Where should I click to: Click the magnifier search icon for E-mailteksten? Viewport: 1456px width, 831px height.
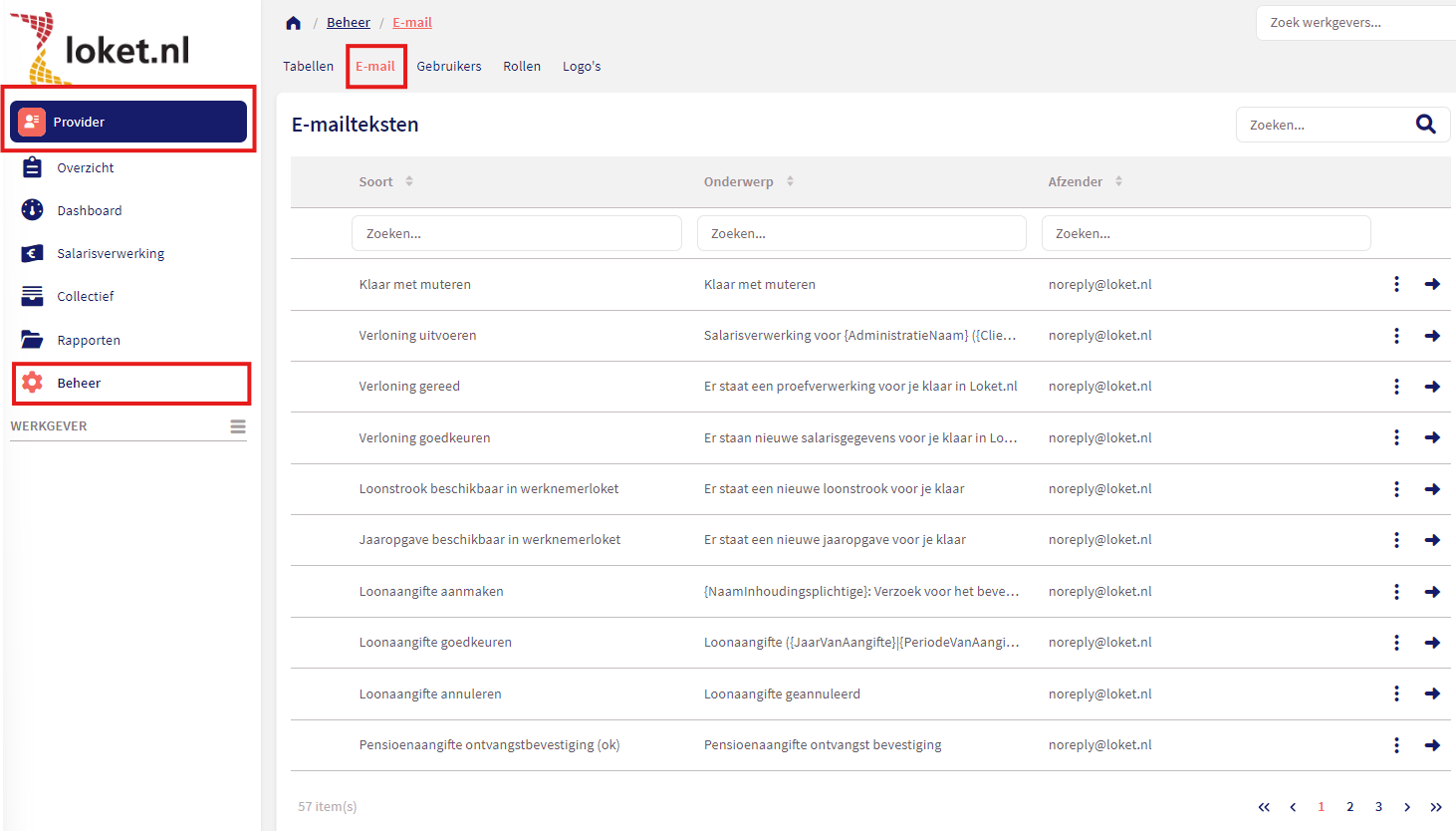coord(1425,125)
